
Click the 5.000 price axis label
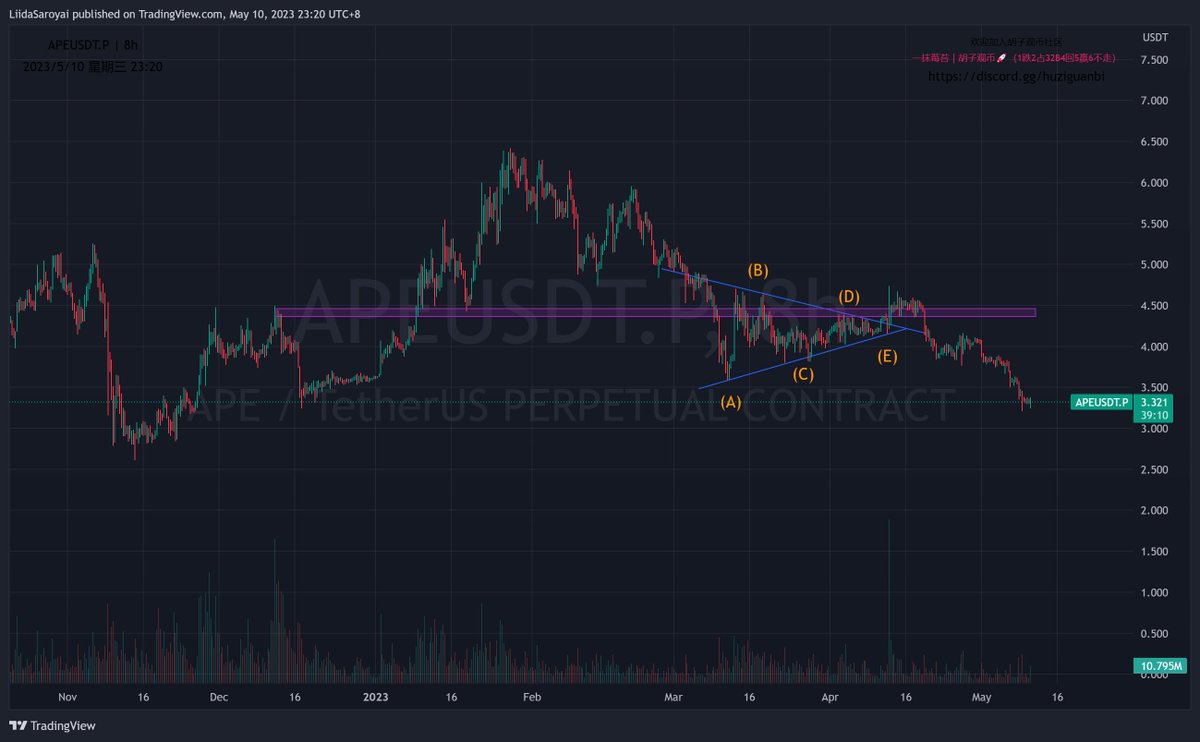(x=1153, y=265)
